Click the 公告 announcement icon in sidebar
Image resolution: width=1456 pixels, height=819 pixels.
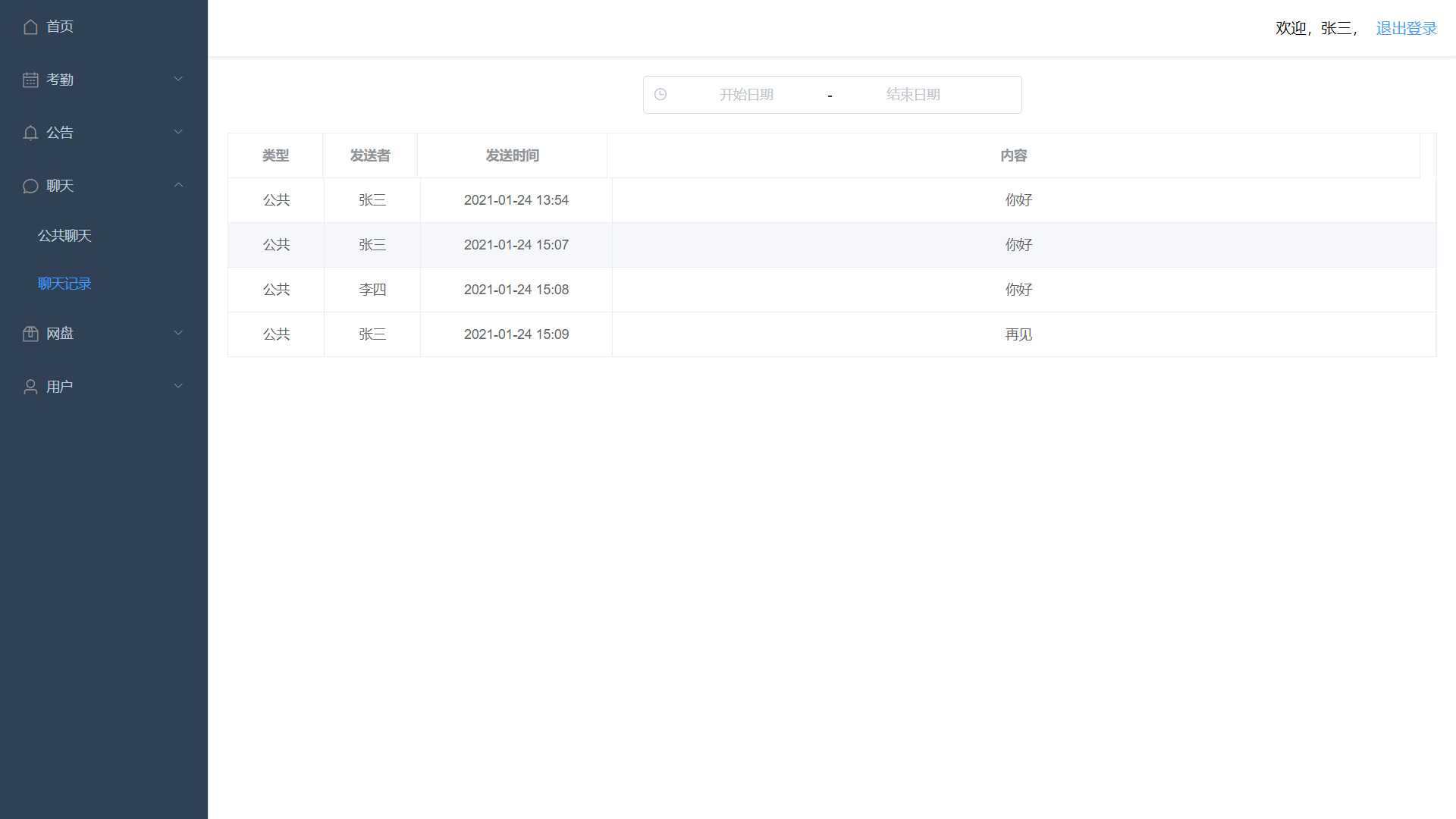[30, 132]
